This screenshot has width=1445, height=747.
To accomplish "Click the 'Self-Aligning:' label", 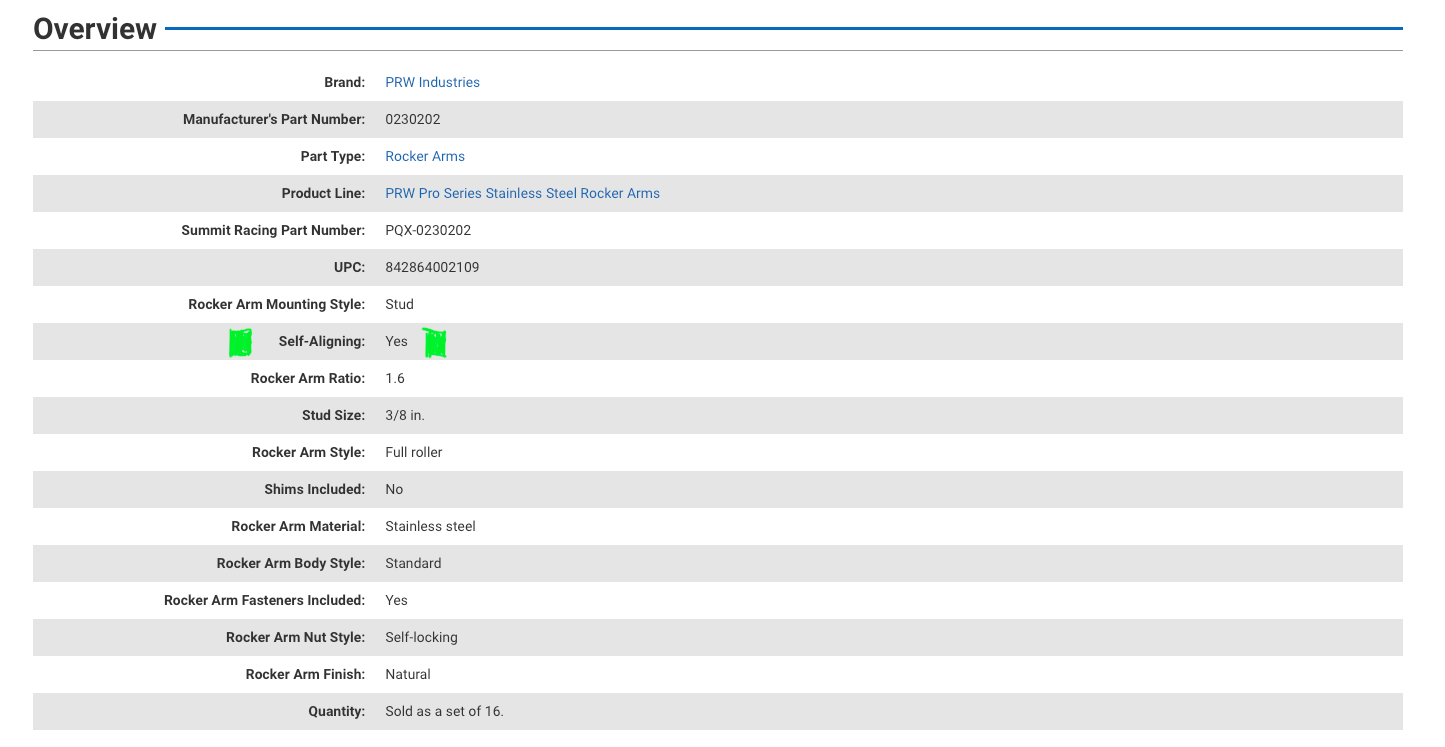I will coord(322,341).
